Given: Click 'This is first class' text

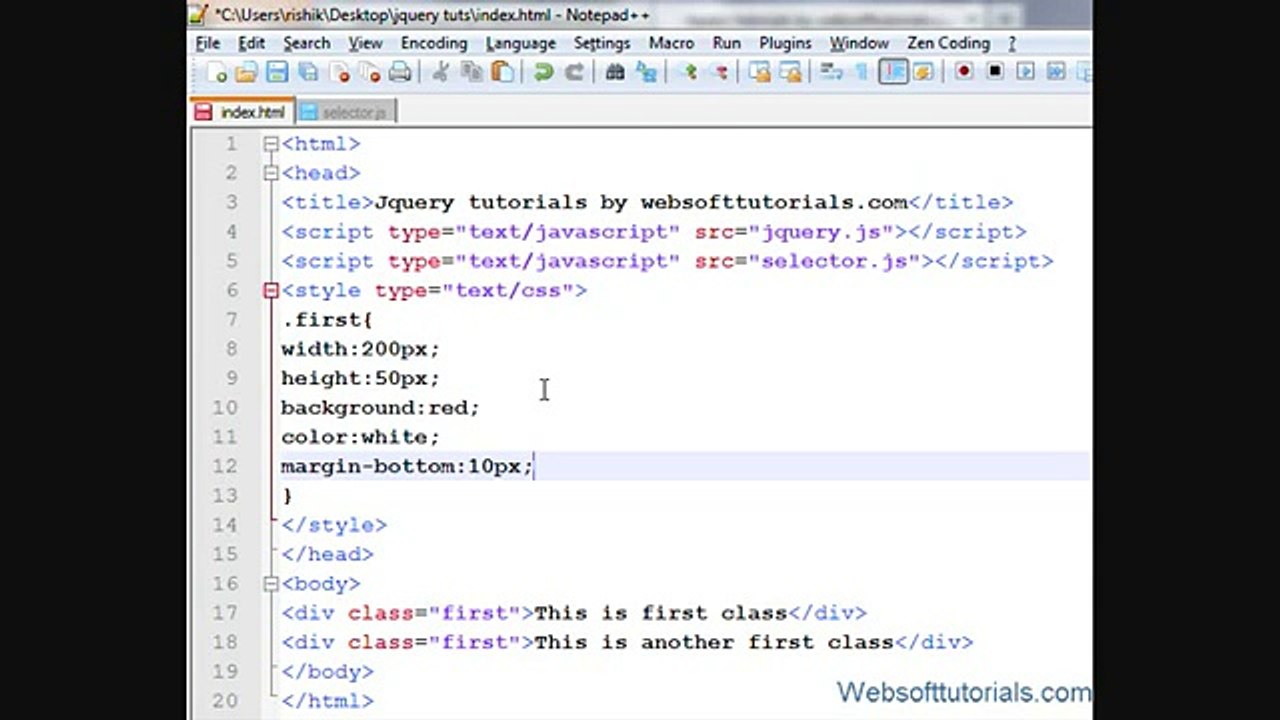Looking at the screenshot, I should 661,613.
